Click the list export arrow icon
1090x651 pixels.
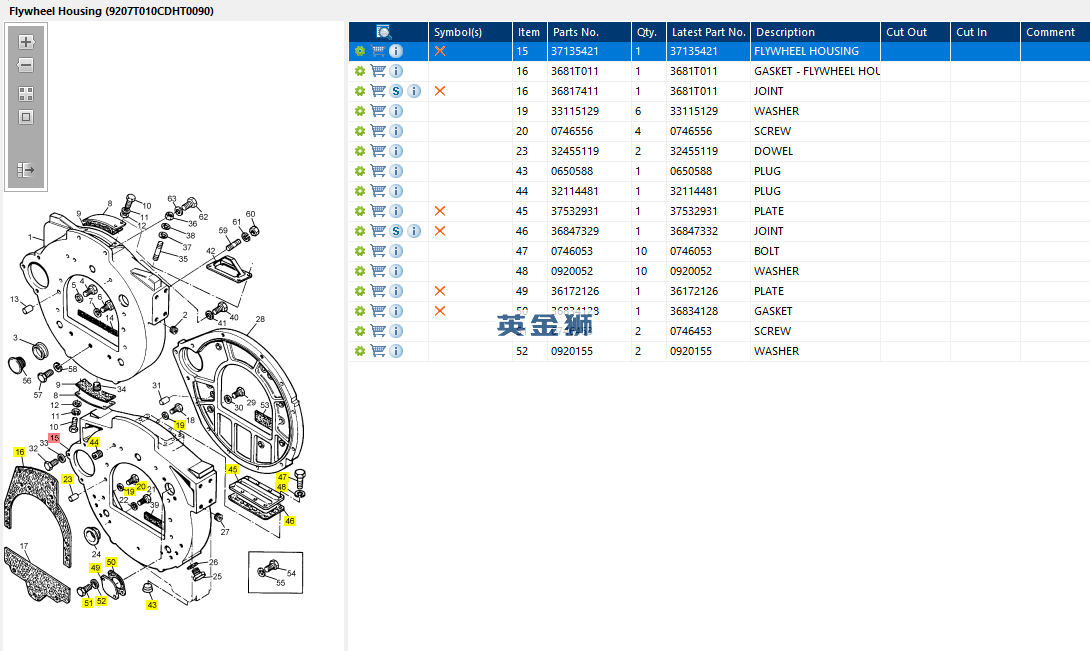pyautogui.click(x=26, y=171)
